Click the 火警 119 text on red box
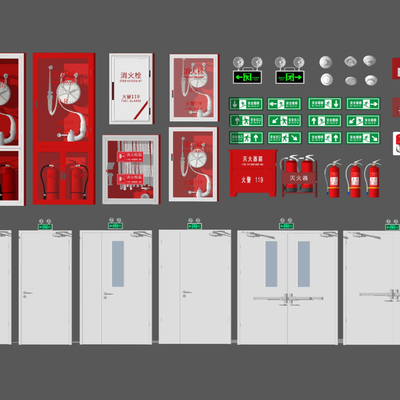400x400 pixels. (252, 180)
